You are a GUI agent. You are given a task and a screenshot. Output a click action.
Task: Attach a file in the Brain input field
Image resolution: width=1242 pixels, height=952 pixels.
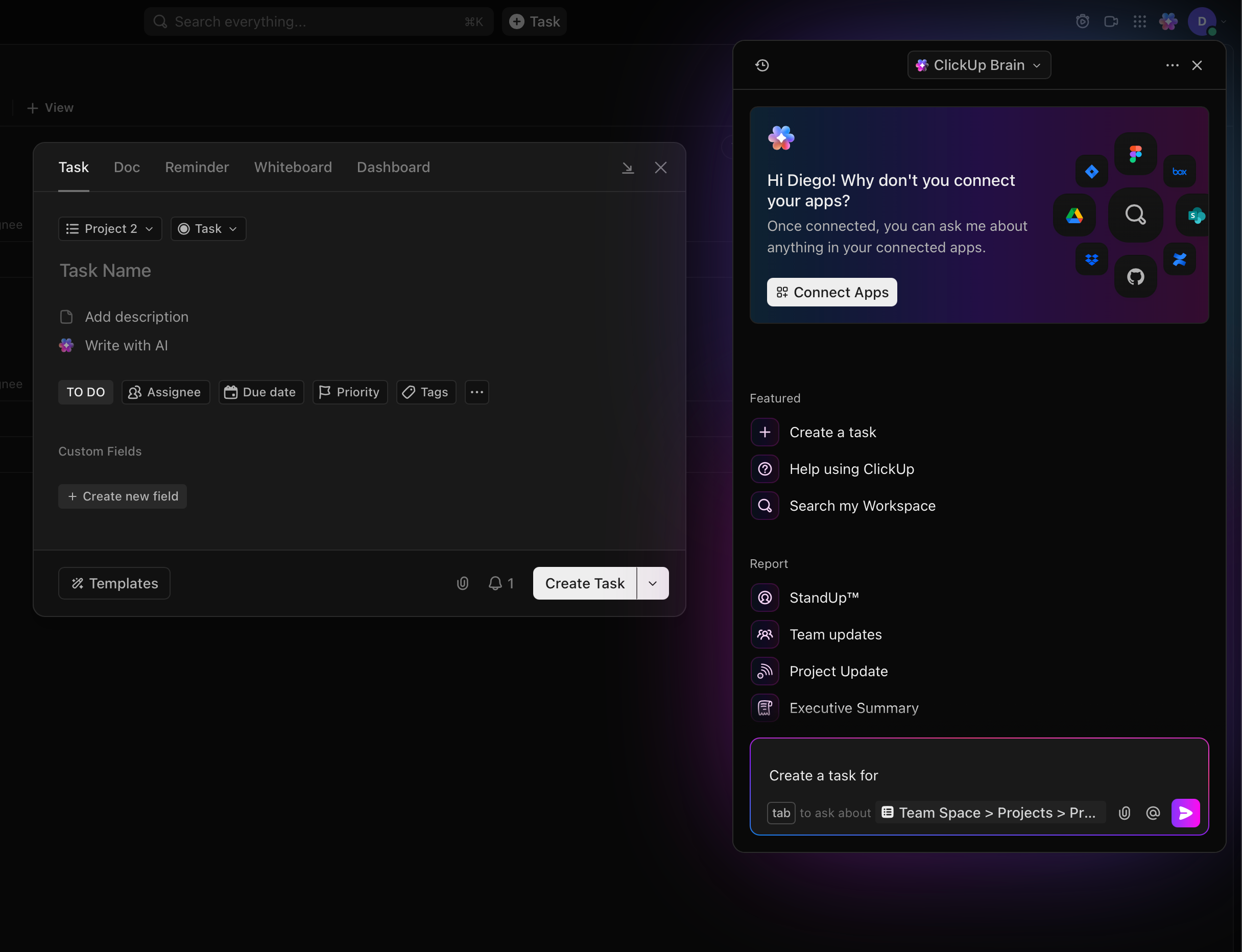(1124, 813)
